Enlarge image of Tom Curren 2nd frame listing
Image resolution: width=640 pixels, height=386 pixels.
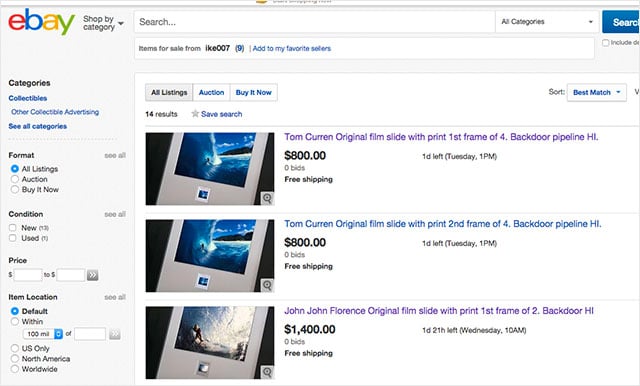click(x=267, y=285)
